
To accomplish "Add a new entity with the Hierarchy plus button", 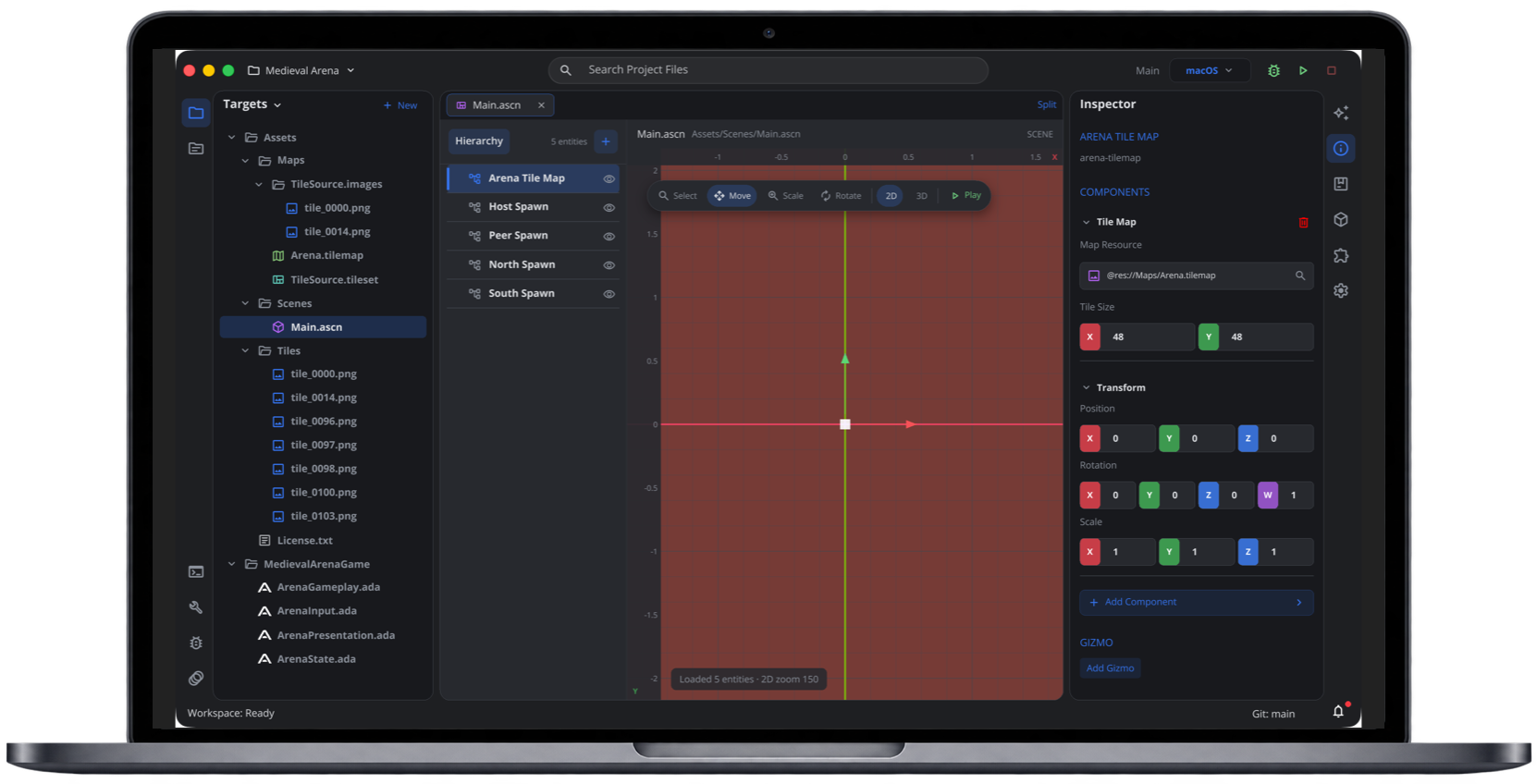I will coord(606,141).
